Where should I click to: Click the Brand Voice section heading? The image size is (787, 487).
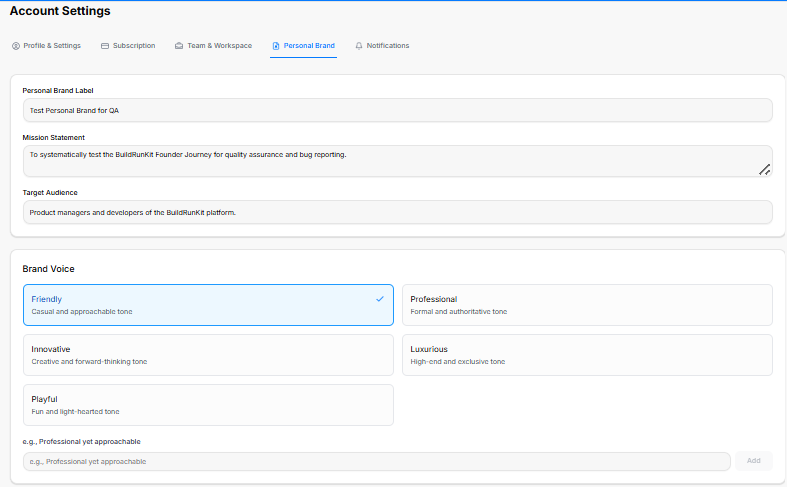click(48, 269)
